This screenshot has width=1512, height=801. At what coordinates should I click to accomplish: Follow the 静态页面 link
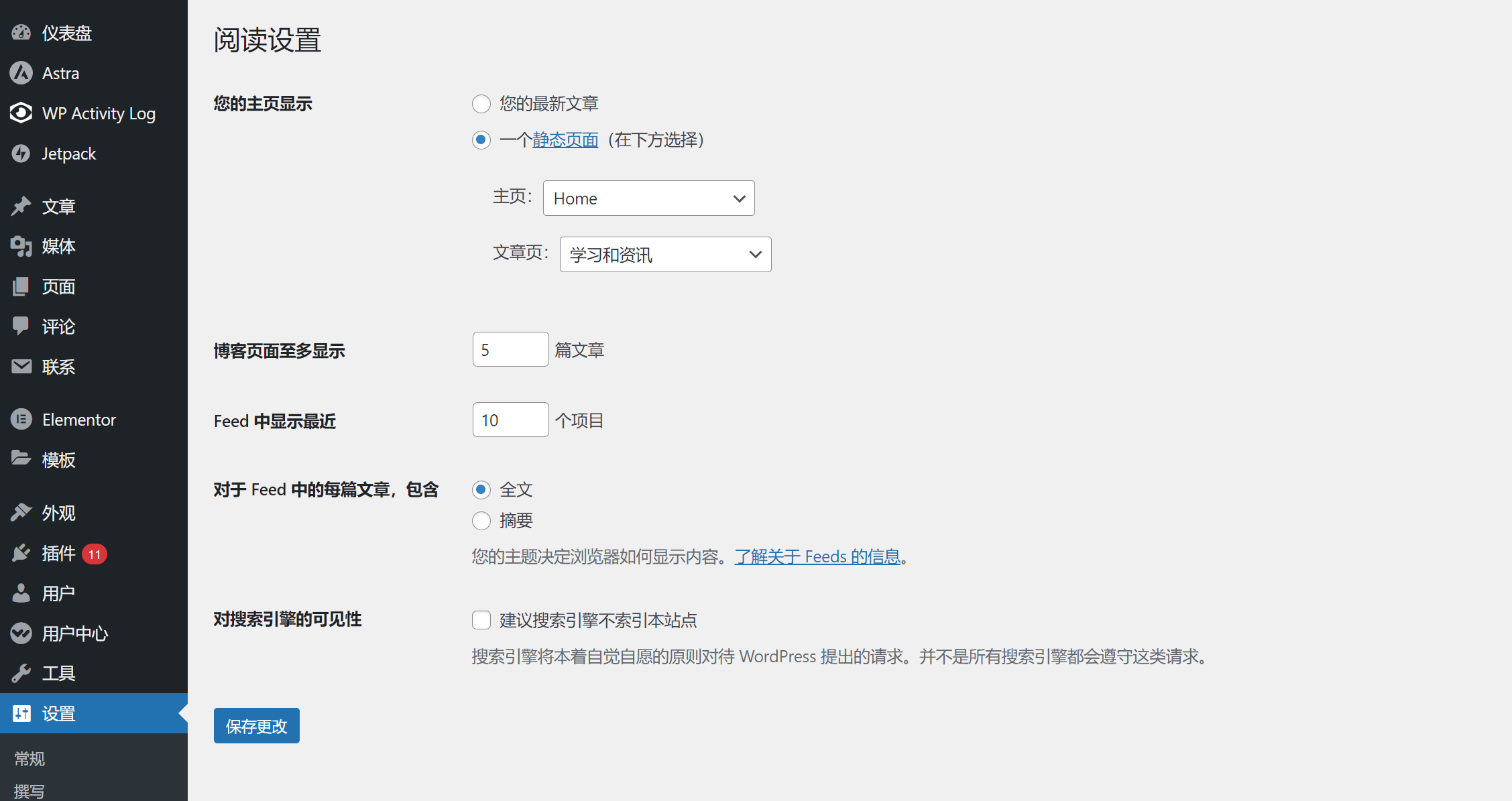coord(565,140)
